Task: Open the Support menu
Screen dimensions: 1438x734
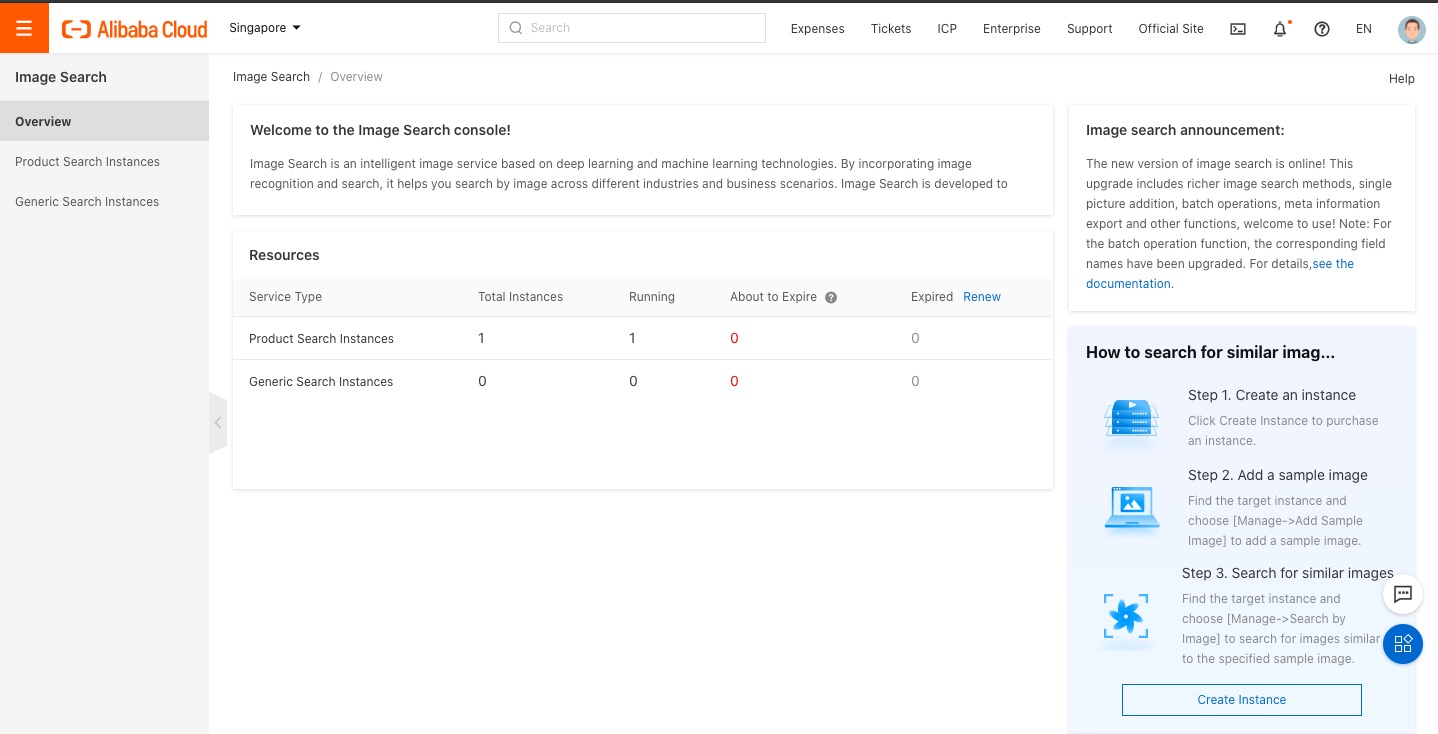Action: point(1090,29)
